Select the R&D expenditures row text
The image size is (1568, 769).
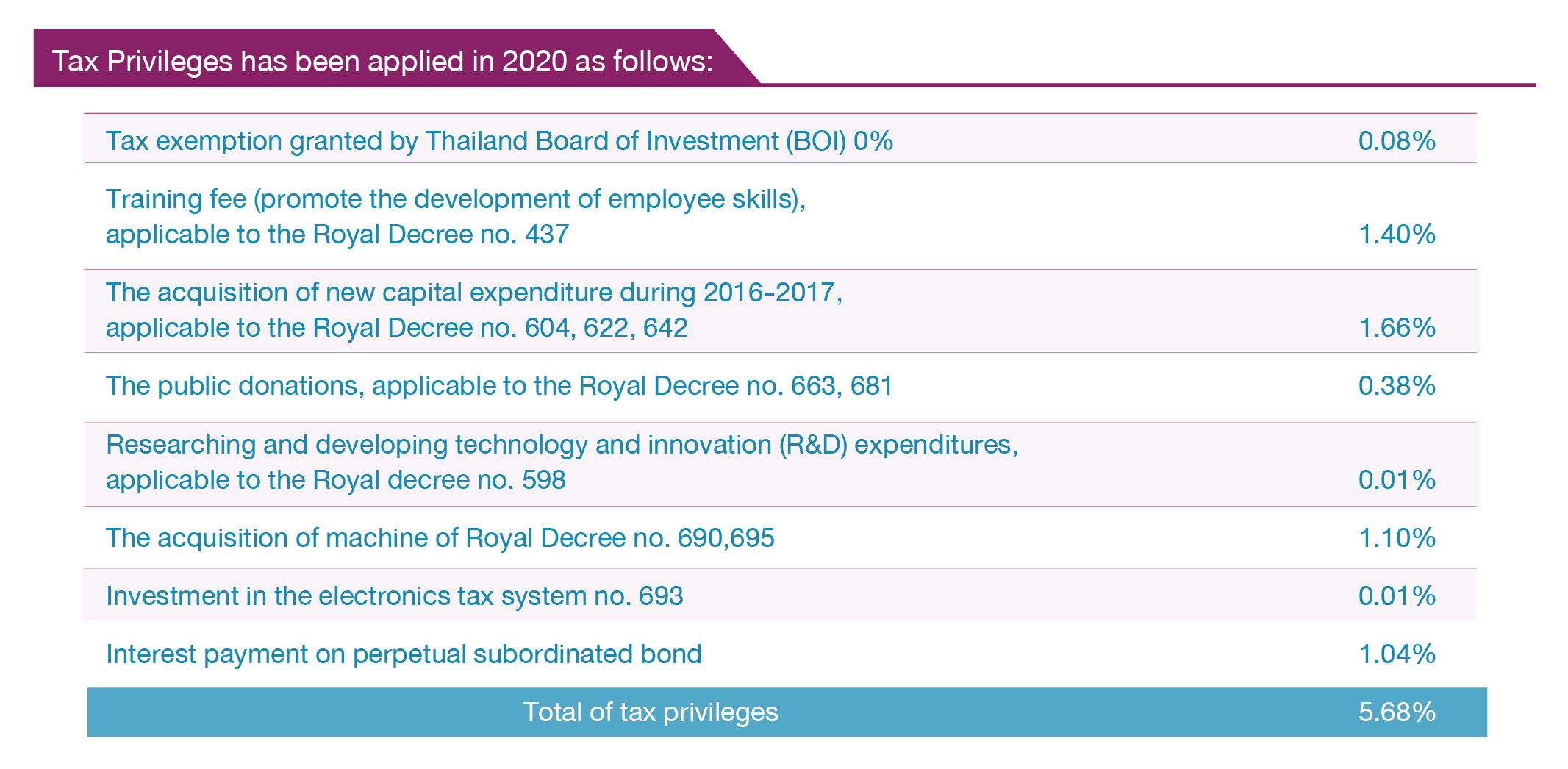pos(562,462)
